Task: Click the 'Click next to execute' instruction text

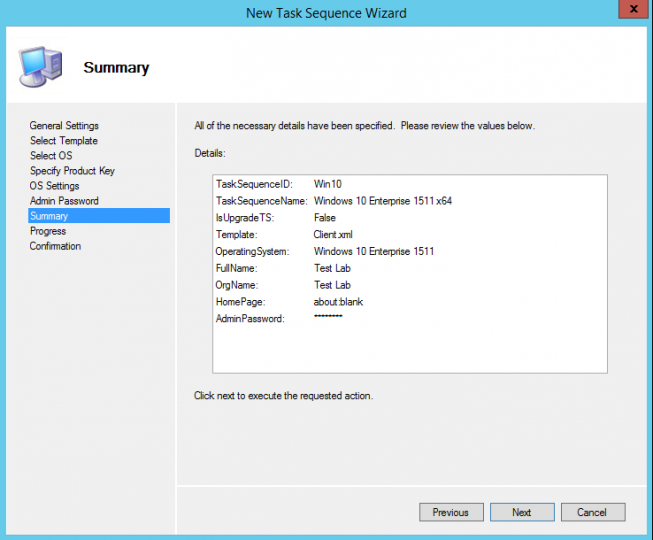Action: [x=283, y=396]
